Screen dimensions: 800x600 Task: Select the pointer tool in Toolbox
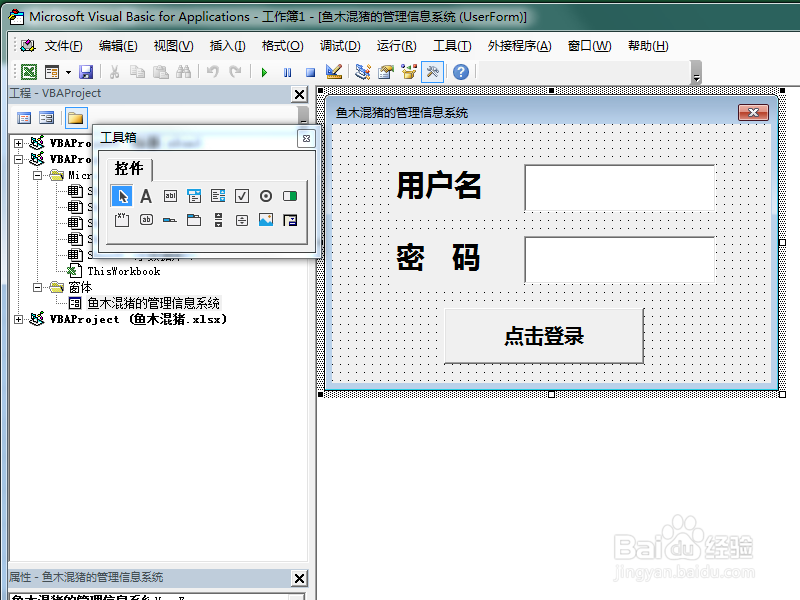[122, 196]
